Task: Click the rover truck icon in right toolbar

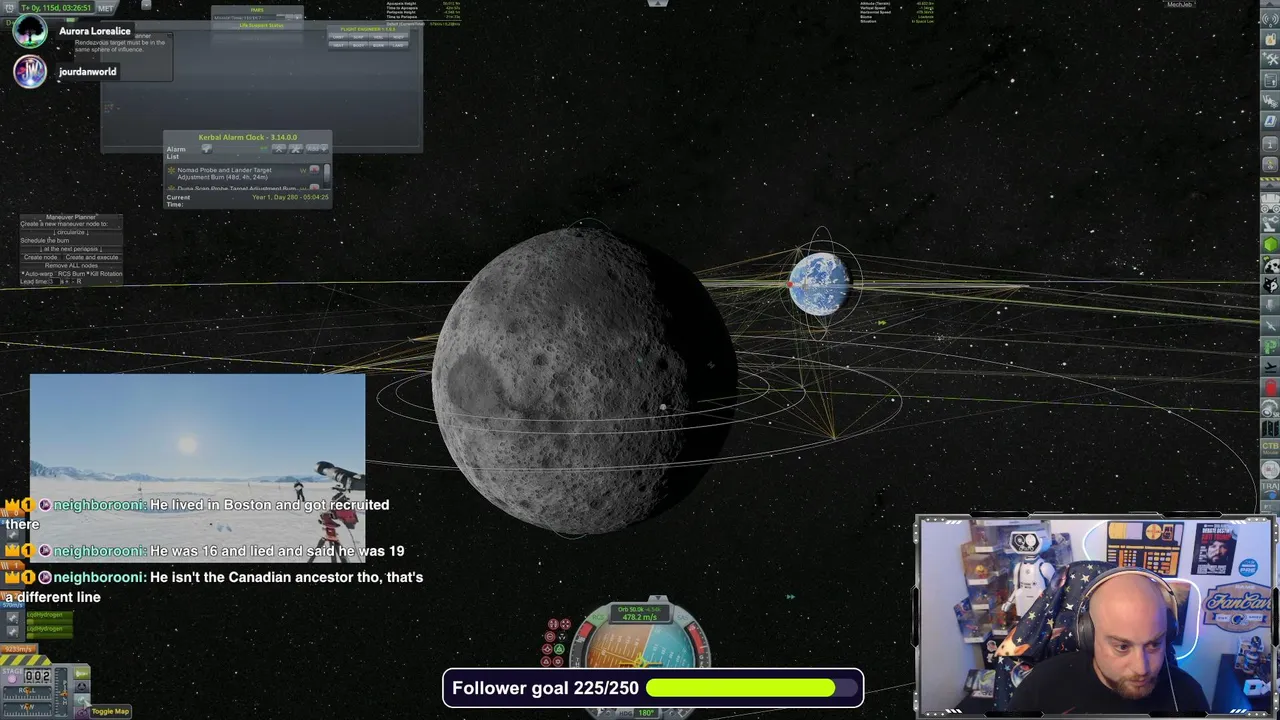Action: [x=1270, y=202]
